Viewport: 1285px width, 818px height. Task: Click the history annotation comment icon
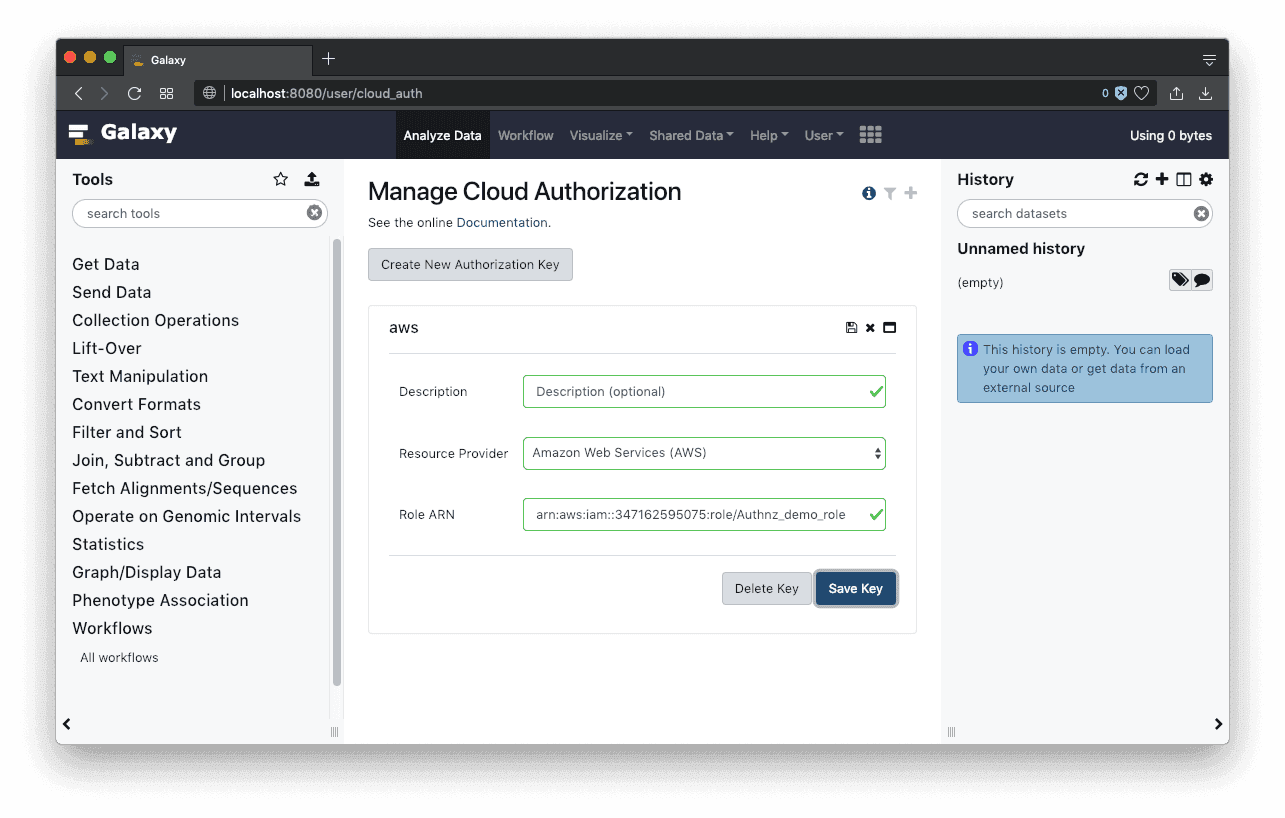tap(1202, 280)
